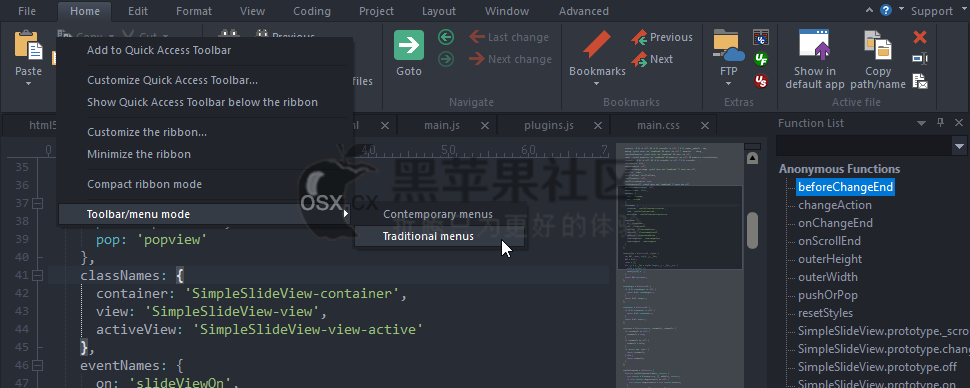This screenshot has height=388, width=970.
Task: Choose Minimize the ribbon entry
Action: [139, 154]
